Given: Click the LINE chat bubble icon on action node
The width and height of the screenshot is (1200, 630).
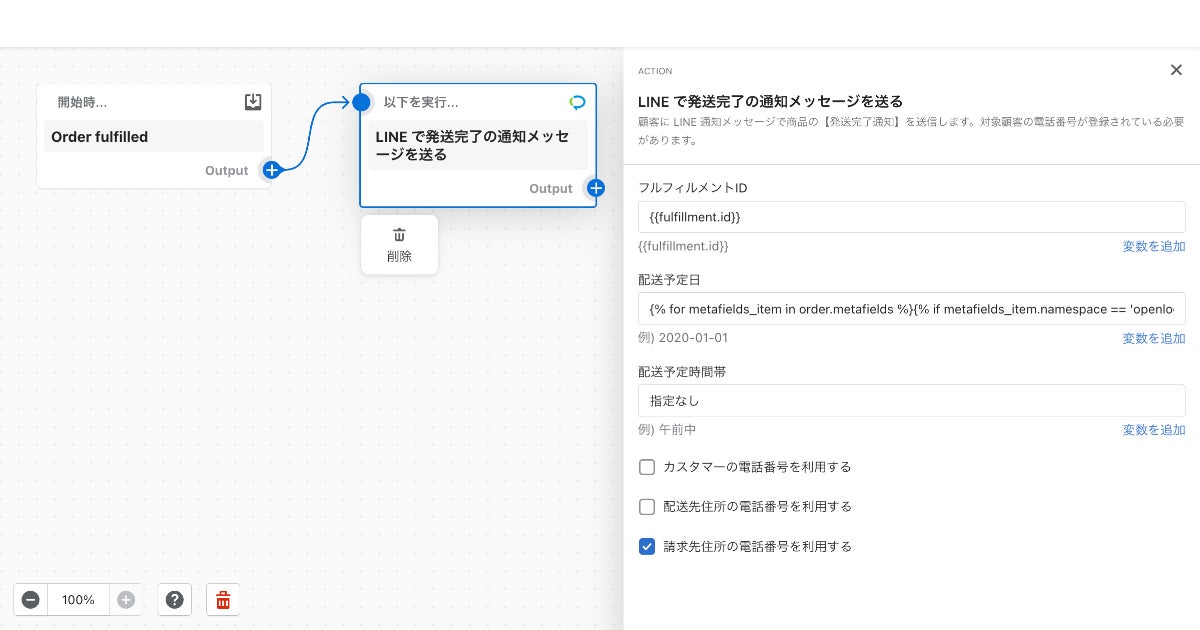Looking at the screenshot, I should click(577, 102).
